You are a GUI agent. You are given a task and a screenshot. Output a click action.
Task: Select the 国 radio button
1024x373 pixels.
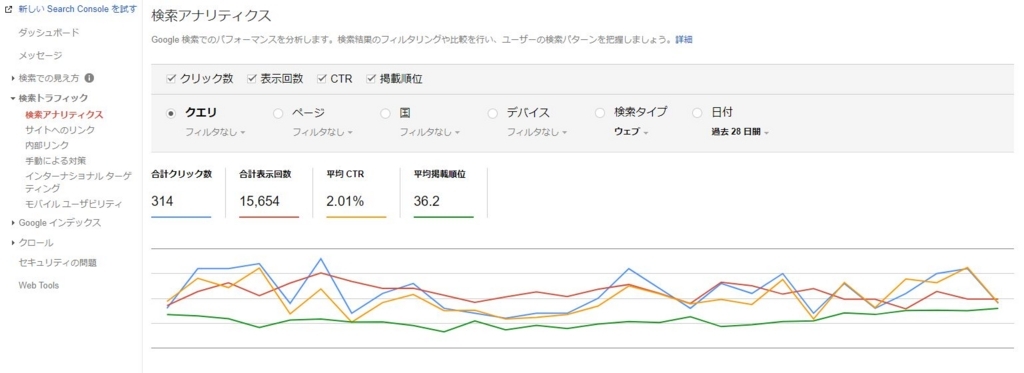(x=385, y=113)
